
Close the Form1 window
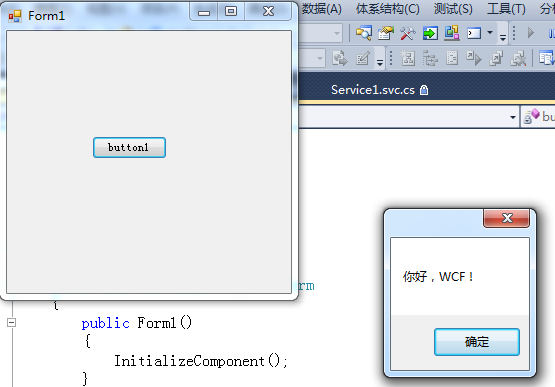pos(268,12)
